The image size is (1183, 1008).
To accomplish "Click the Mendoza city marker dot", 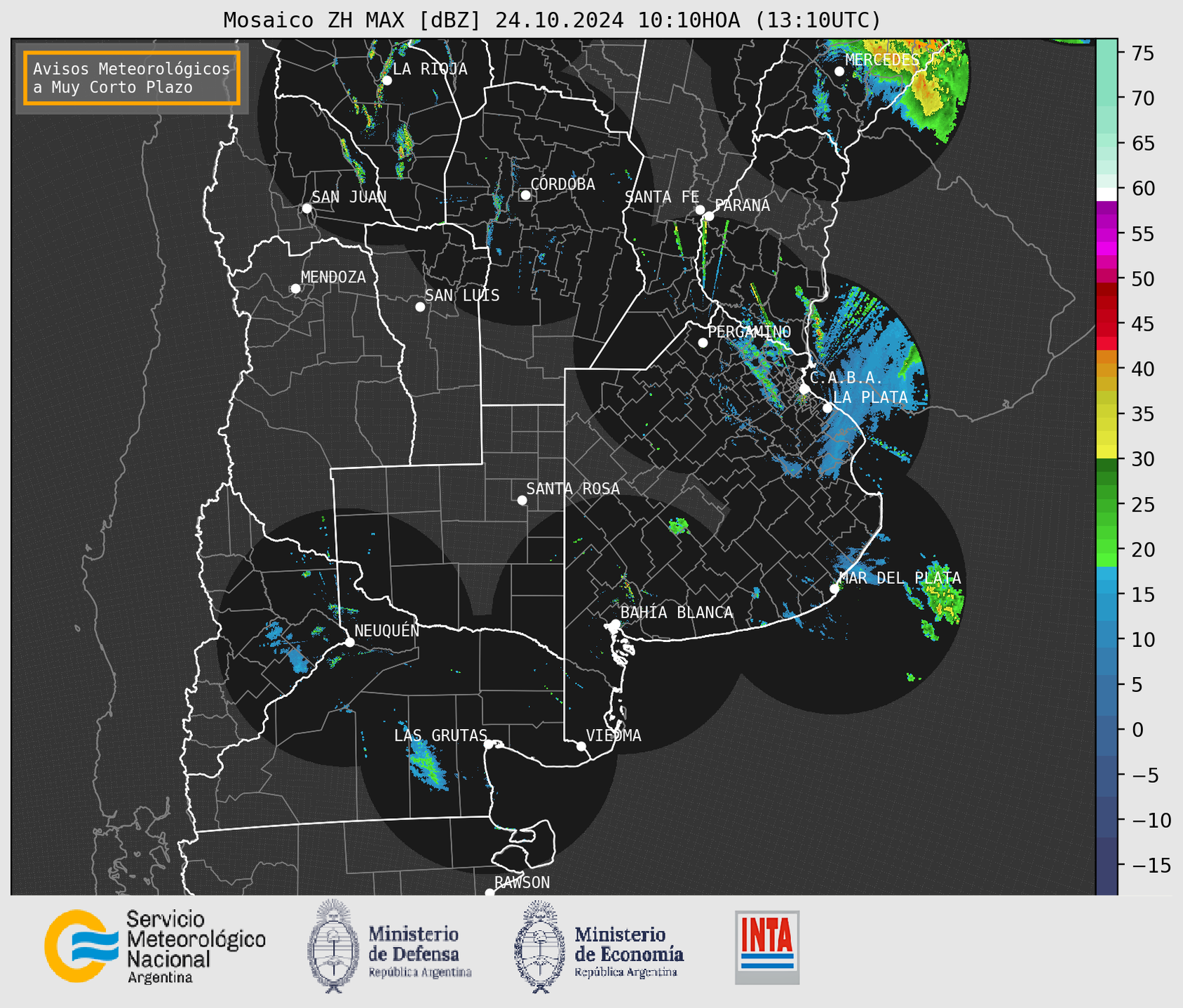I will click(295, 289).
